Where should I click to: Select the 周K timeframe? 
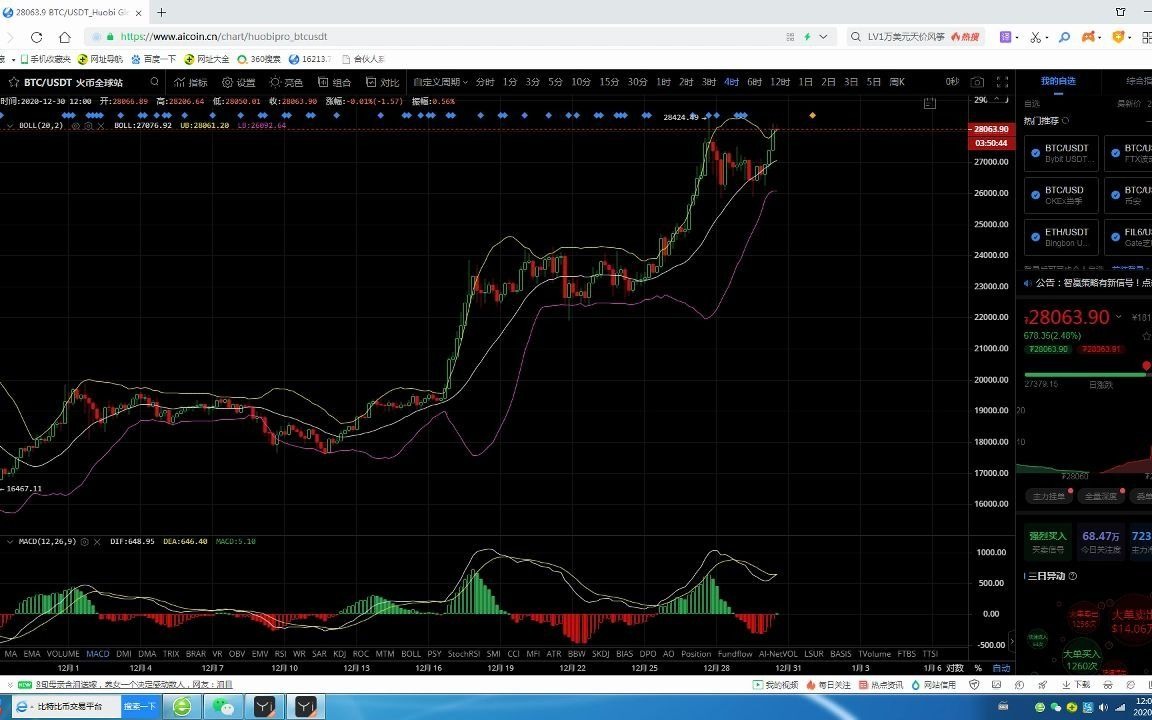(897, 82)
